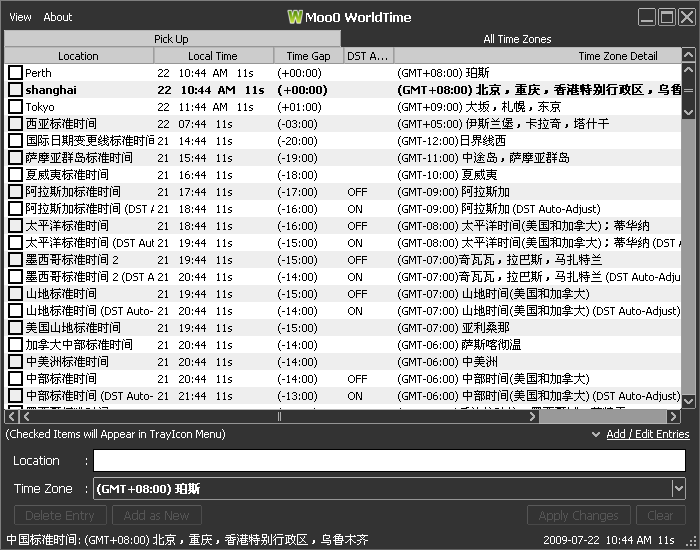700x550 pixels.
Task: Click the status bar date 2009-07-22
Action: point(571,540)
